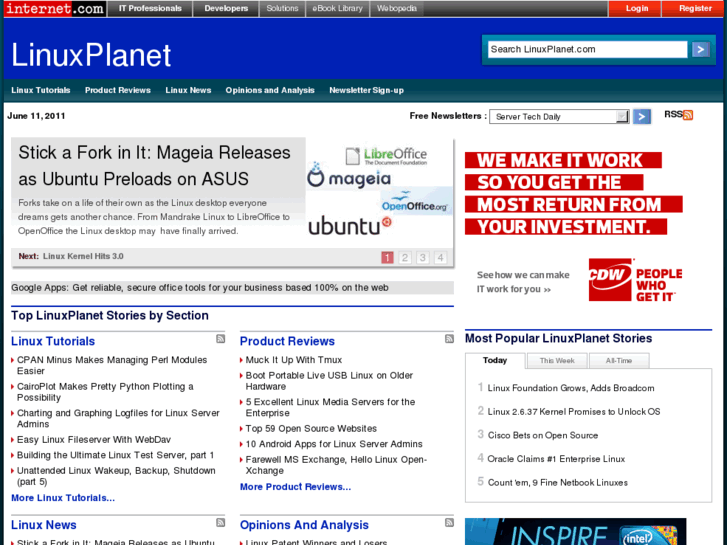Click the mageia logo image
Image resolution: width=727 pixels, height=545 pixels.
tap(349, 177)
